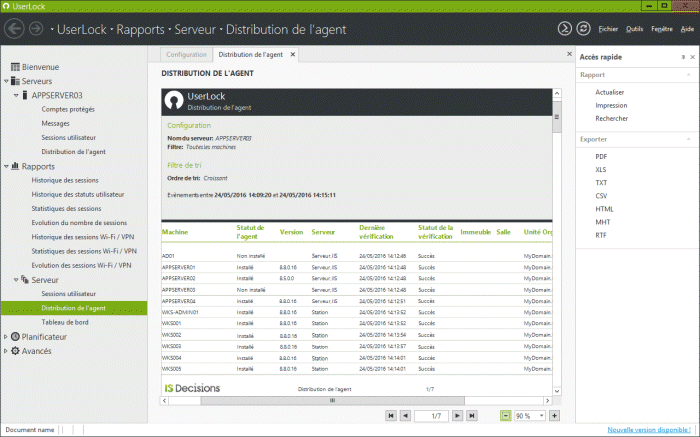Click the back navigation arrow
Viewport: 700px width, 437px height.
coord(14,29)
